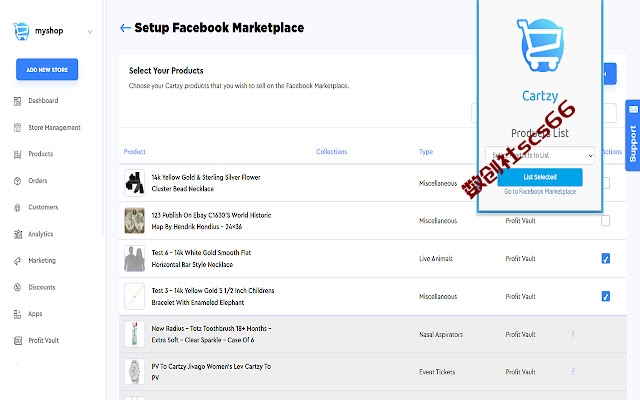Image resolution: width=640 pixels, height=400 pixels.
Task: Click the Analytics sidebar icon
Action: 18,234
